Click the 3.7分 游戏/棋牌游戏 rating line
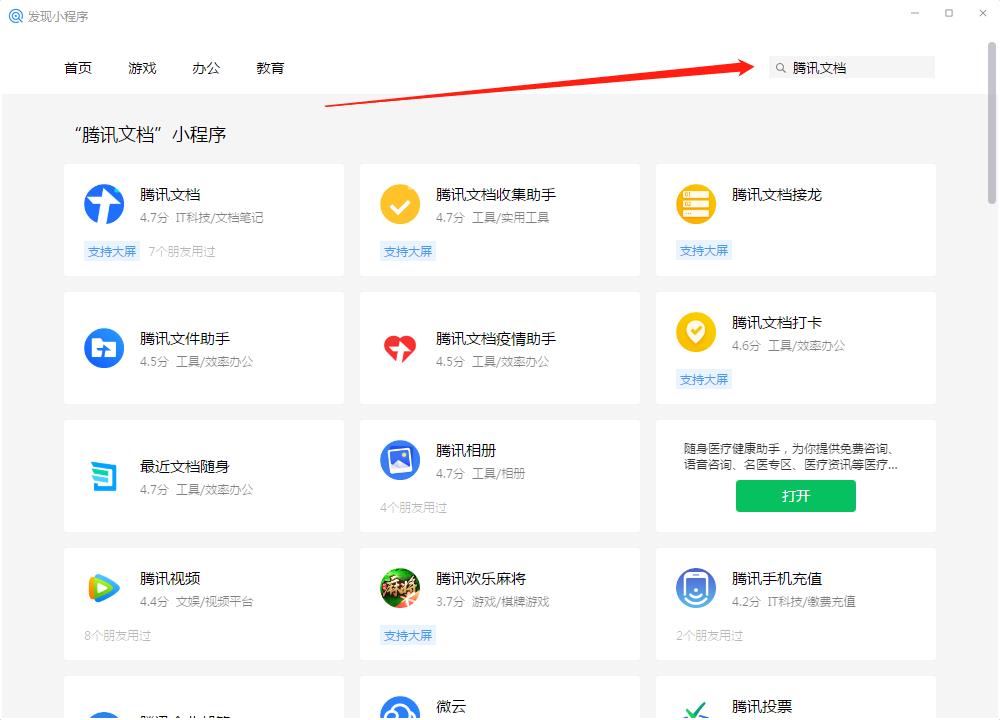1000x720 pixels. [x=492, y=601]
